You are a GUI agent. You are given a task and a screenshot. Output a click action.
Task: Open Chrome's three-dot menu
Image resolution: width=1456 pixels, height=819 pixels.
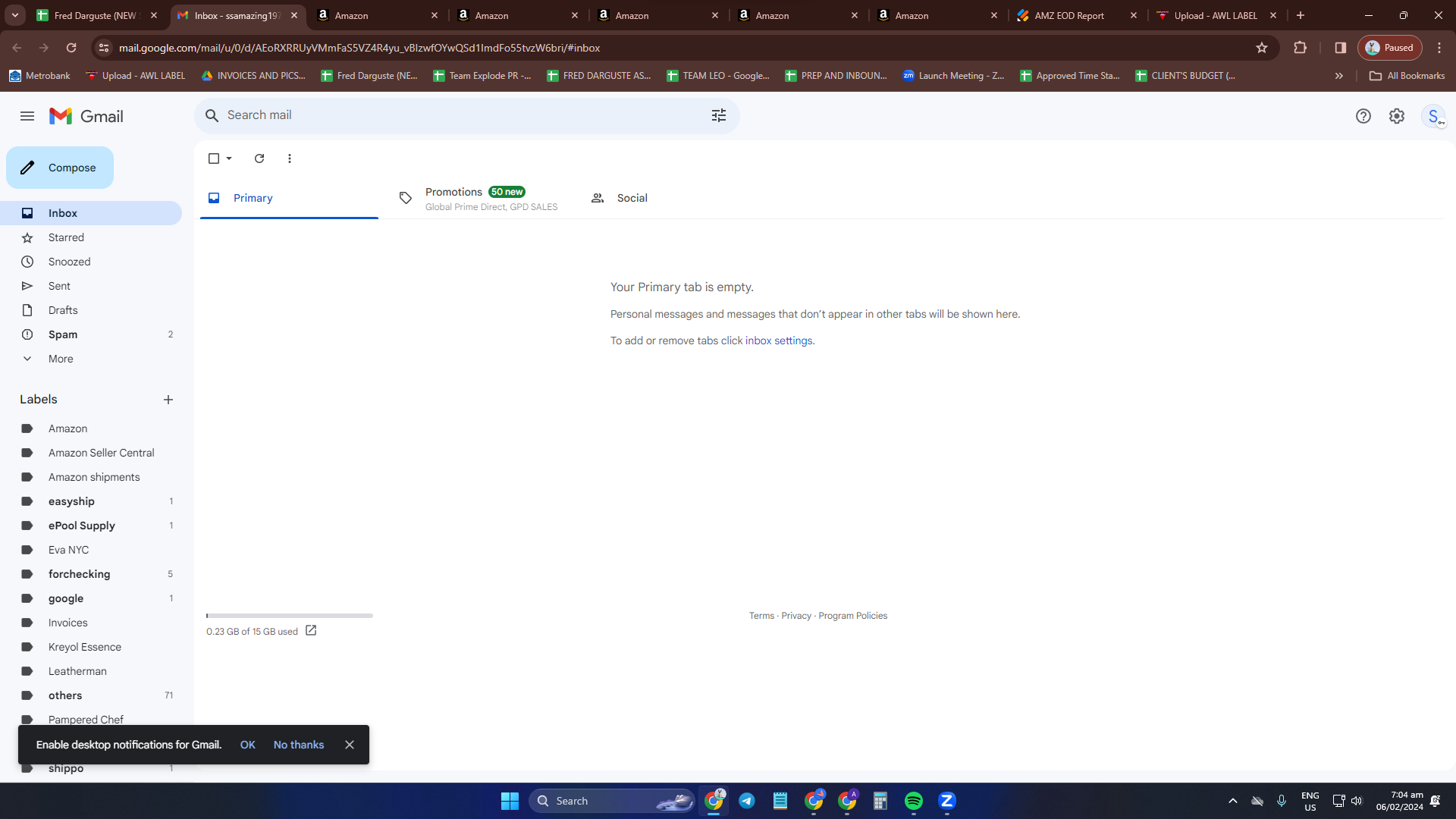pyautogui.click(x=1439, y=48)
